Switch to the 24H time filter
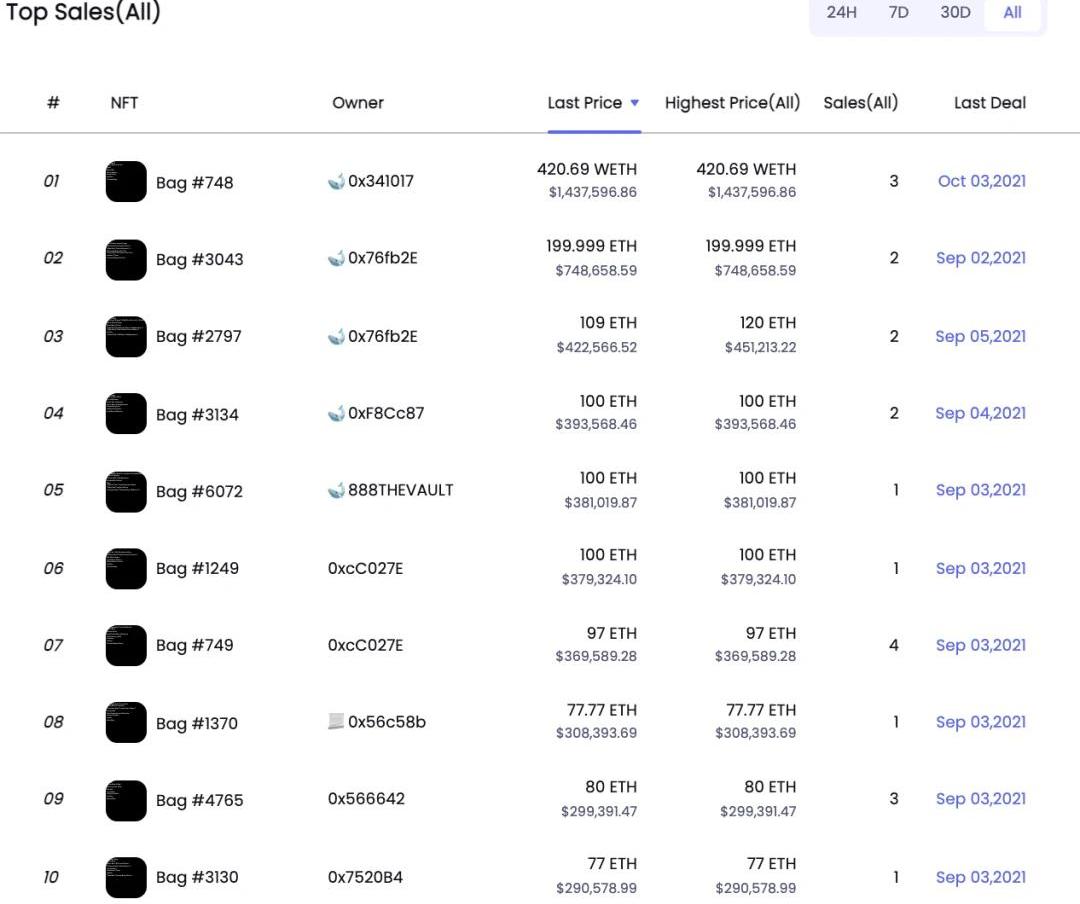The height and width of the screenshot is (904, 1080). tap(841, 13)
